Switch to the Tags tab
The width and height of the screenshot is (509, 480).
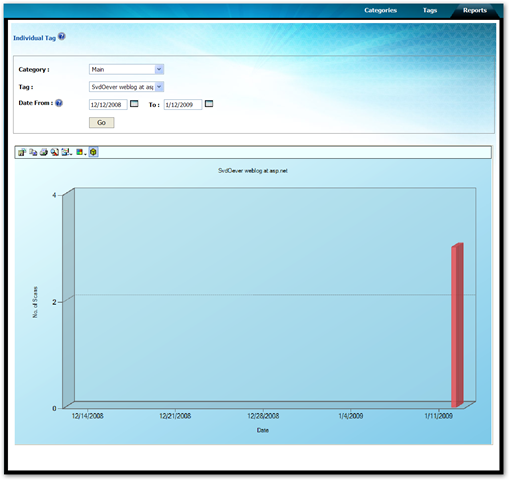[430, 10]
